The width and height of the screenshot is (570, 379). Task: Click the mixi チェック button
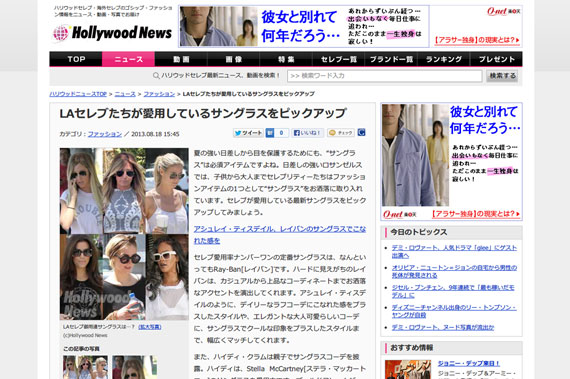(x=341, y=133)
